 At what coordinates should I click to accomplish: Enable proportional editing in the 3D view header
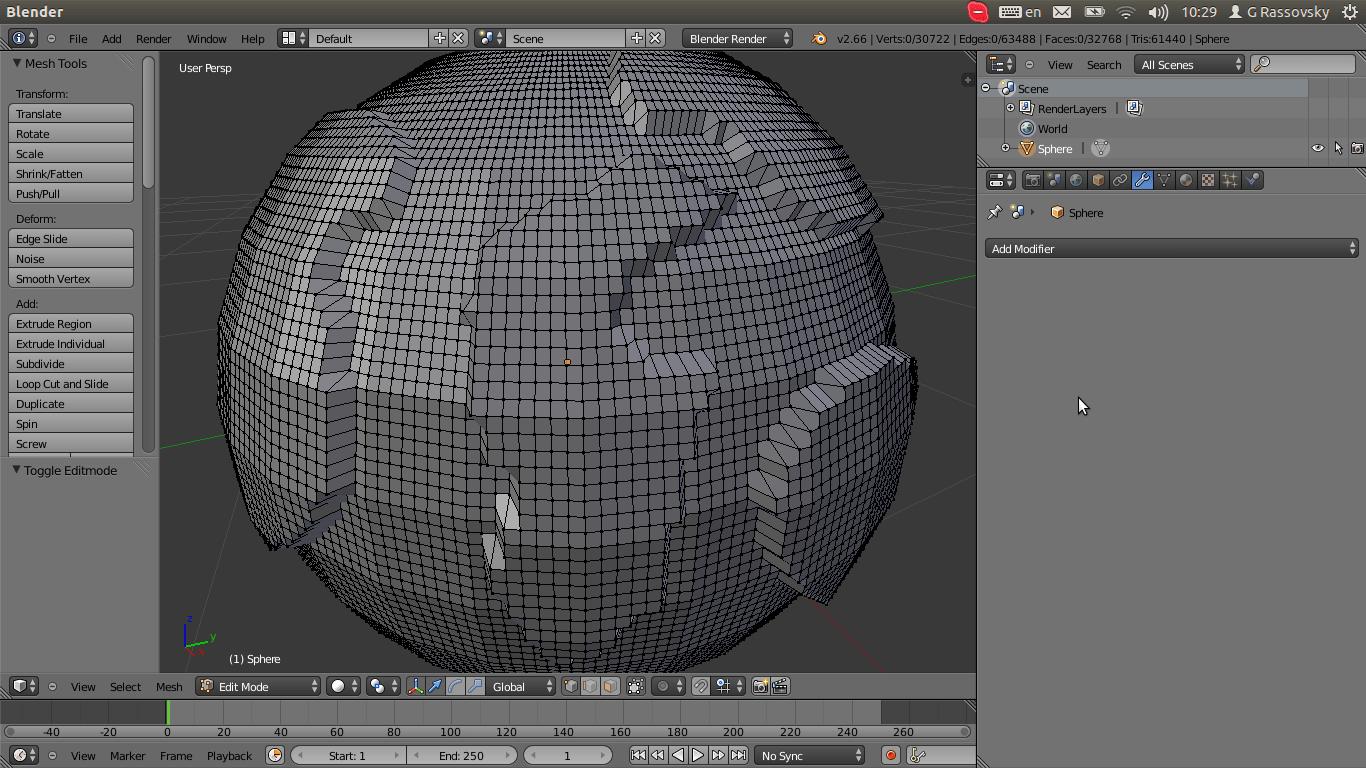(663, 686)
